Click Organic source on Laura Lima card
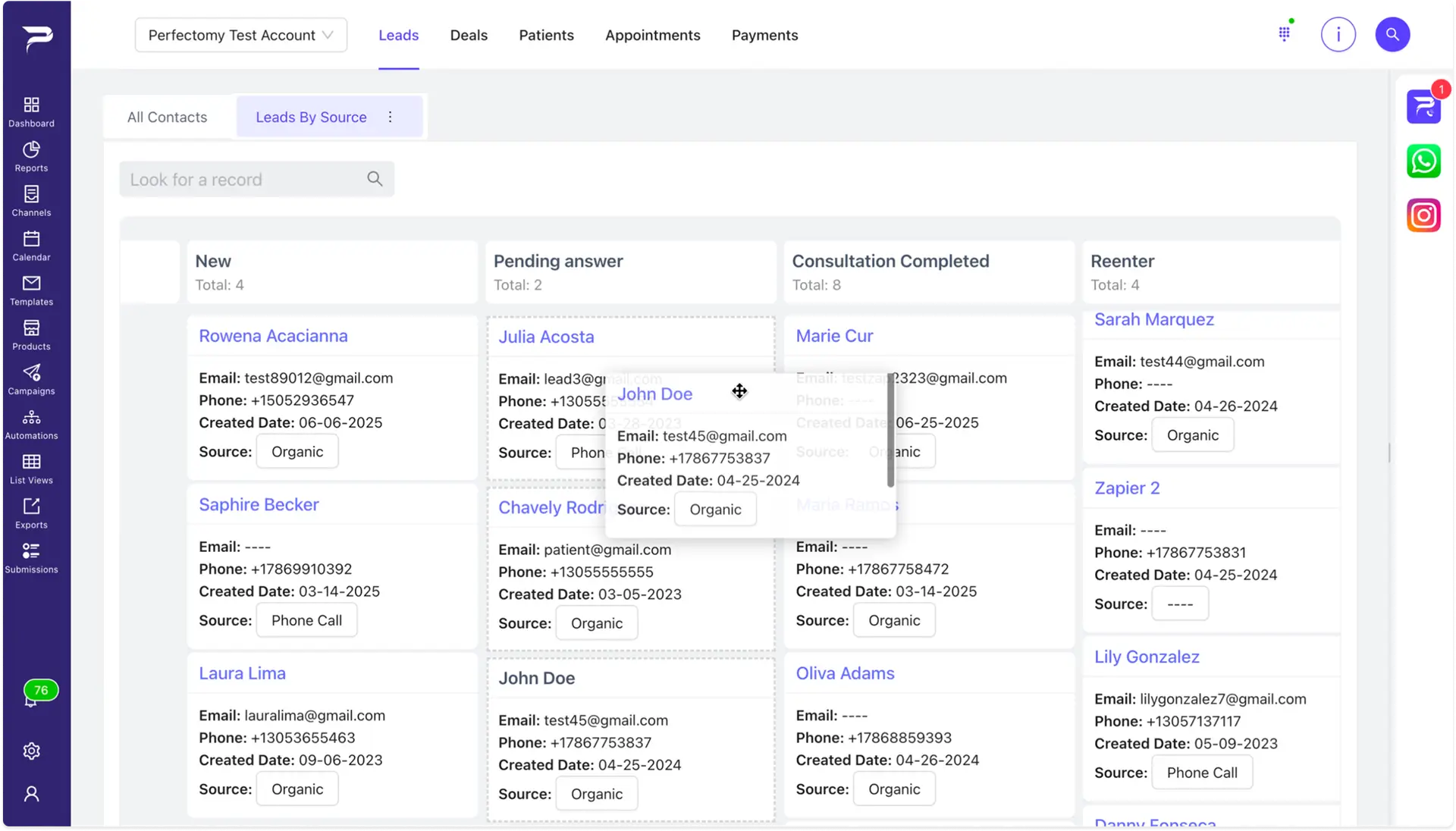 coord(297,789)
